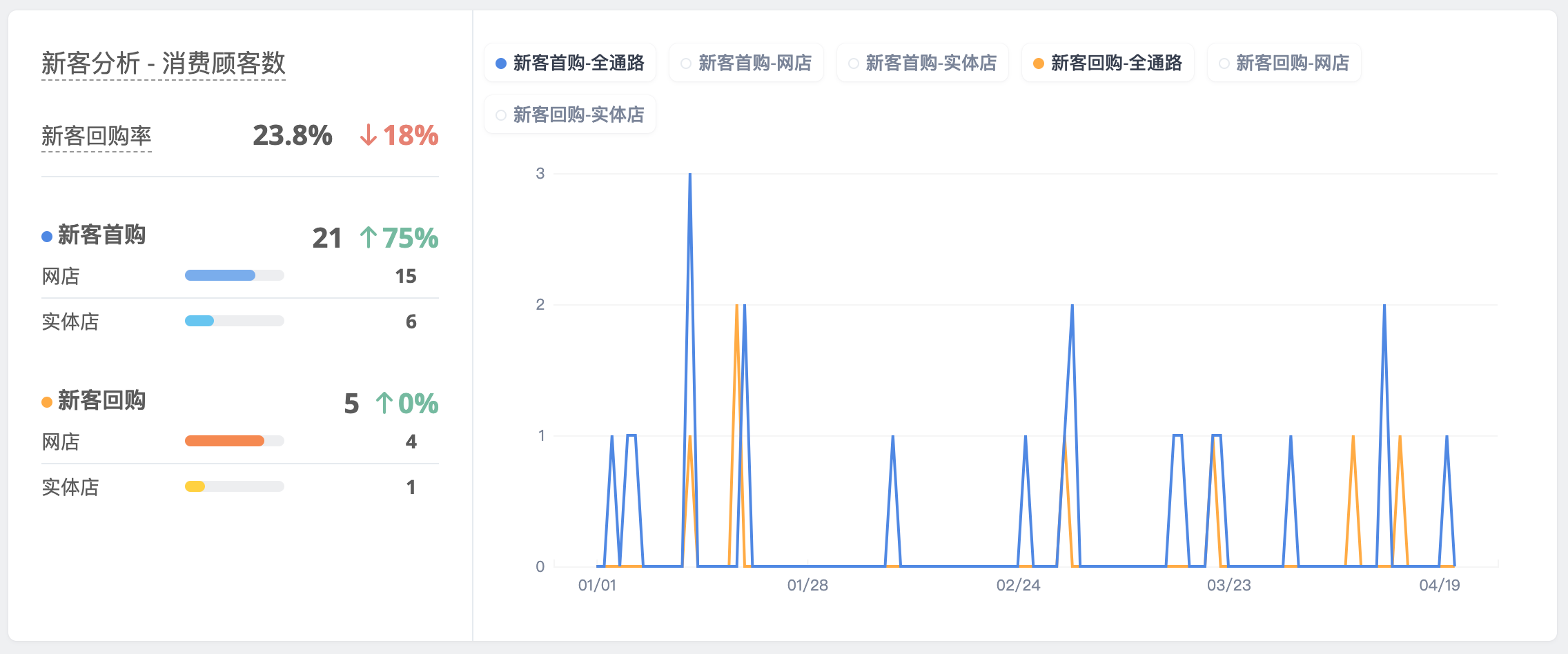Enable the 新客回购-网店 legend series
This screenshot has width=1568, height=654.
1284,63
